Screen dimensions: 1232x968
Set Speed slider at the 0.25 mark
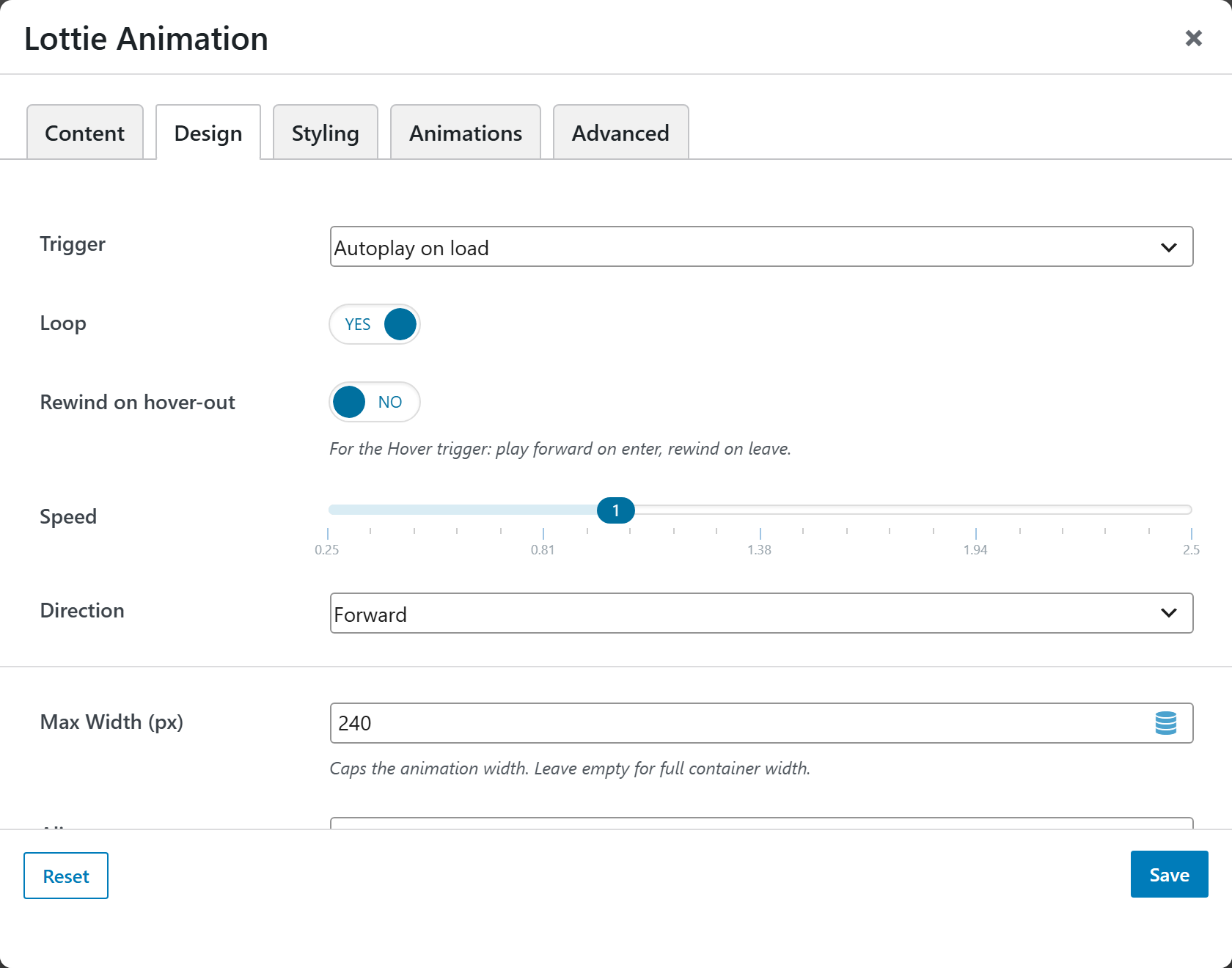coord(329,510)
